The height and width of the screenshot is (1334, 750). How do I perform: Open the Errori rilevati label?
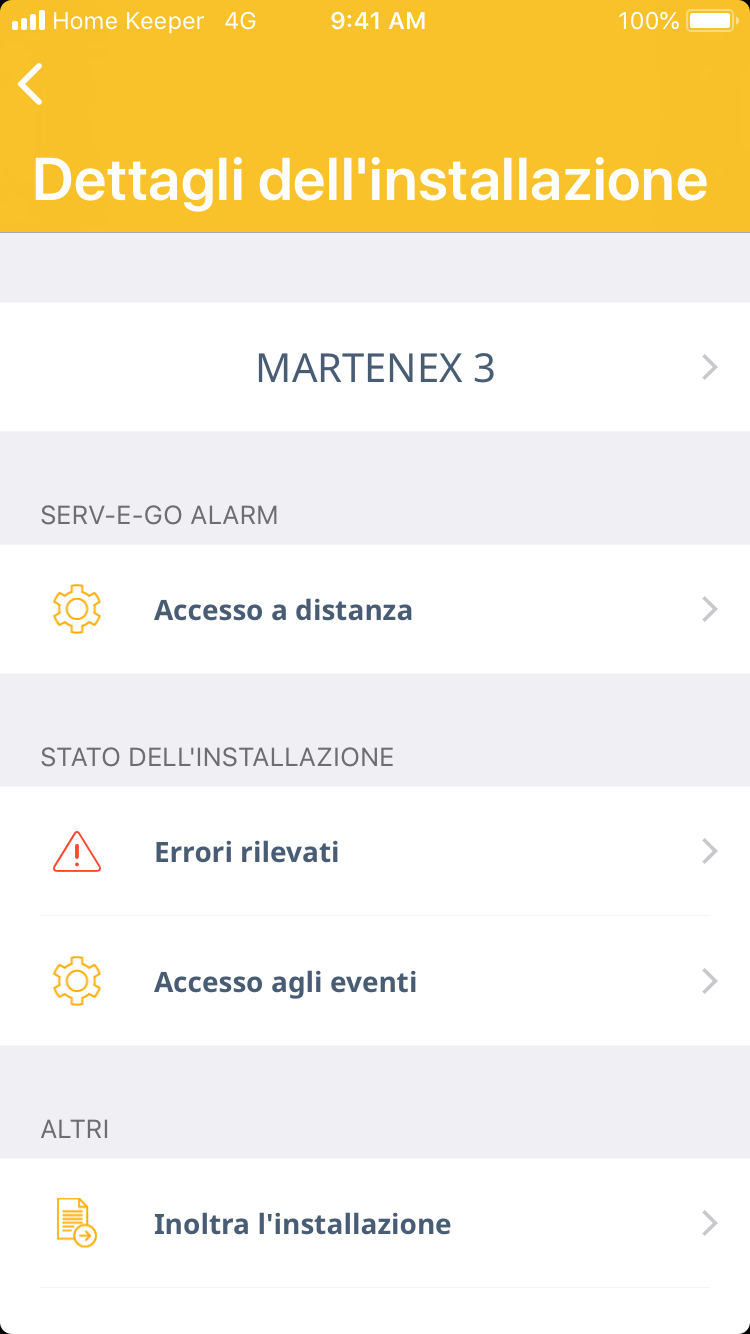[247, 852]
